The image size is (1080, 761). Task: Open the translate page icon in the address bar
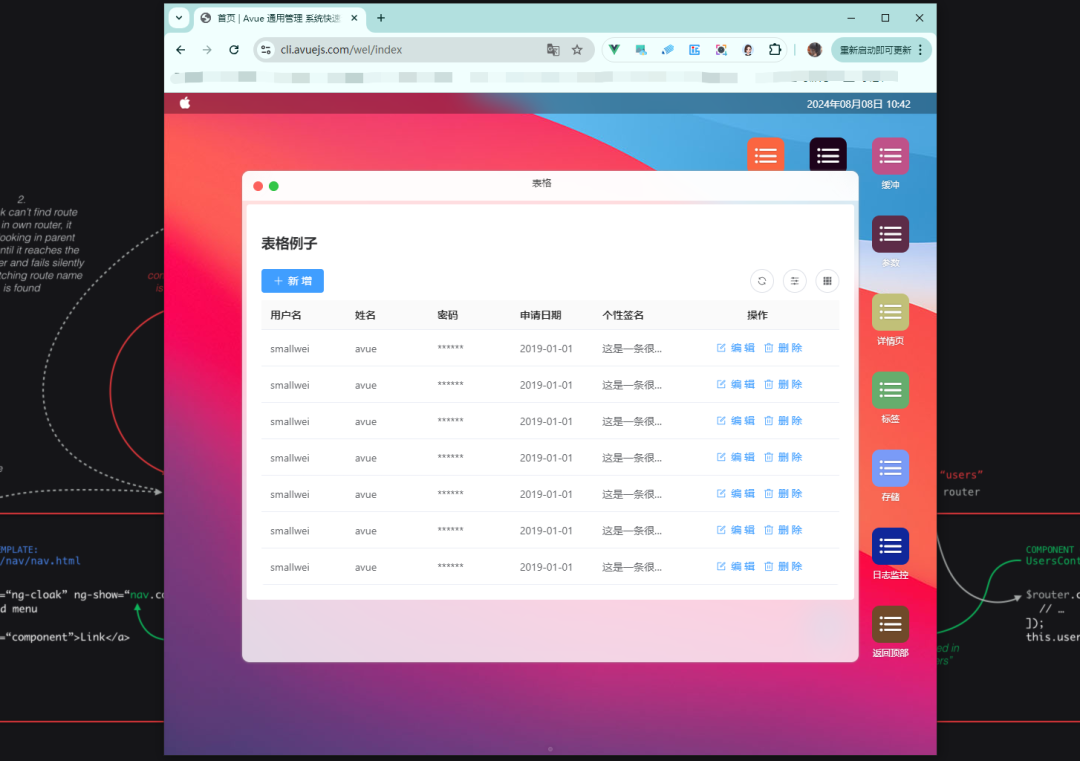(x=553, y=50)
